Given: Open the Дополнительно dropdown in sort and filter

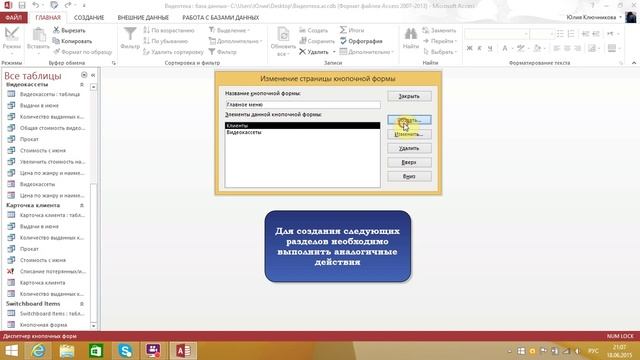Looking at the screenshot, I should tap(236, 41).
